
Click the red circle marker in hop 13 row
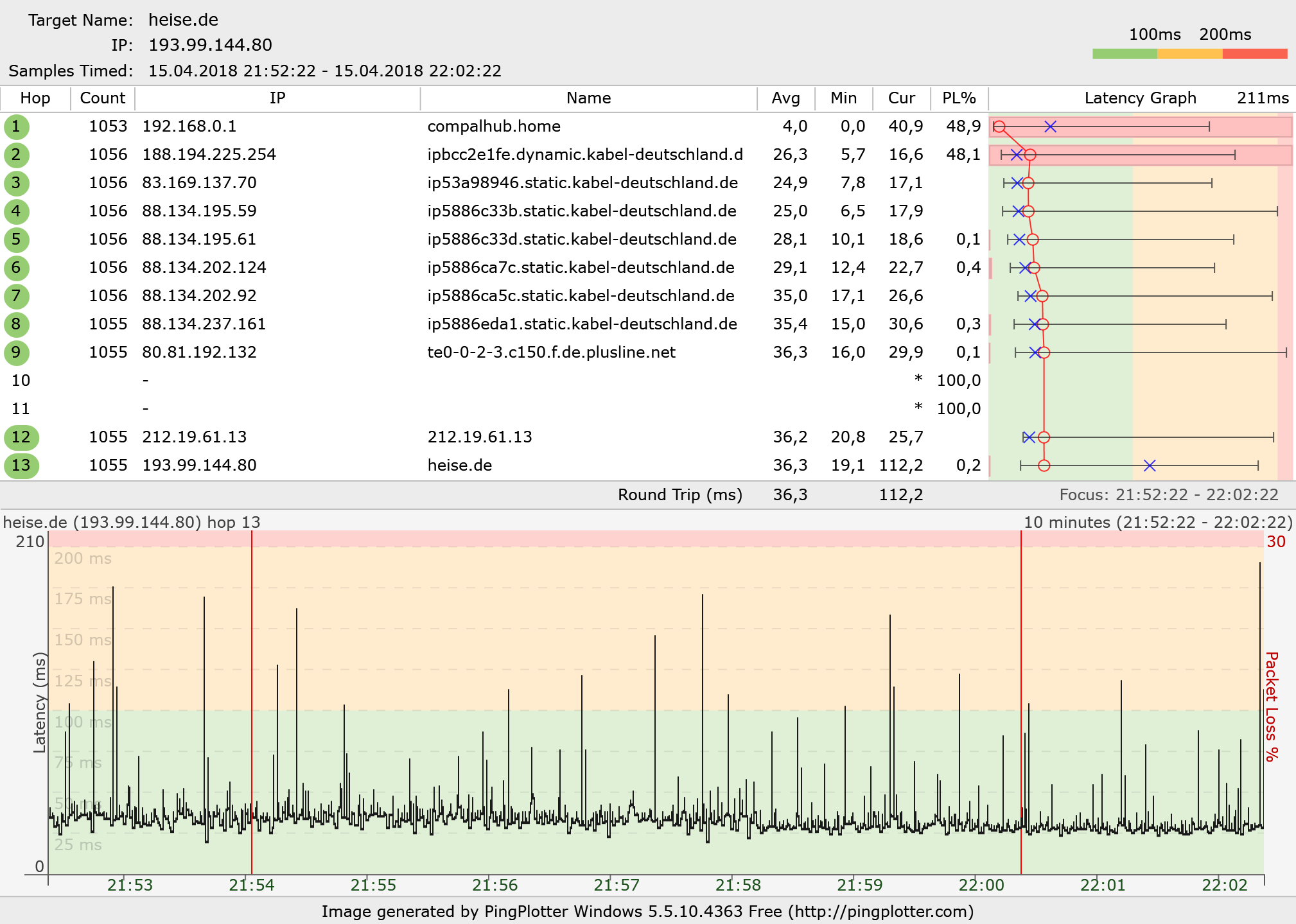1044,466
